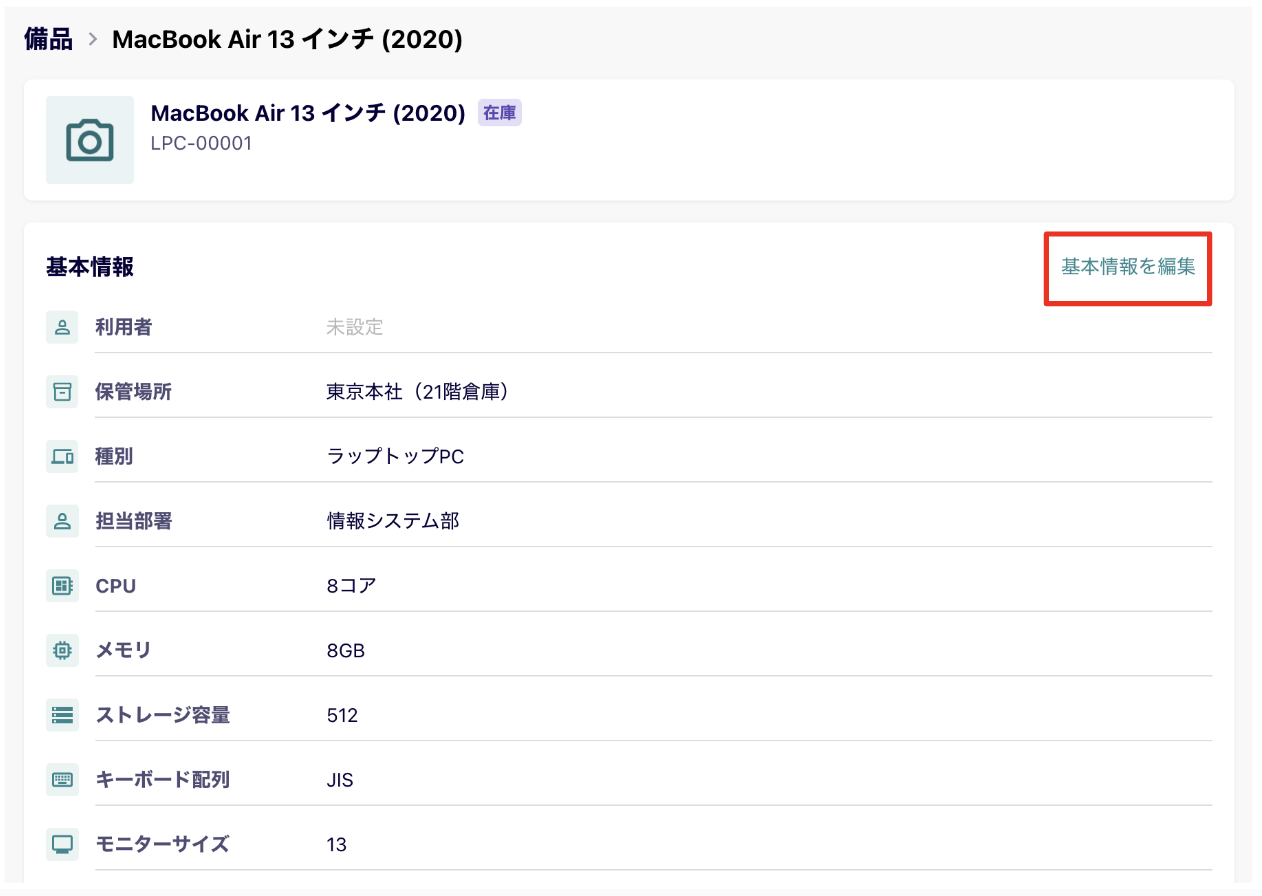Go back to 備品 via breadcrumb
Screen dimensions: 1262x896
(48, 40)
